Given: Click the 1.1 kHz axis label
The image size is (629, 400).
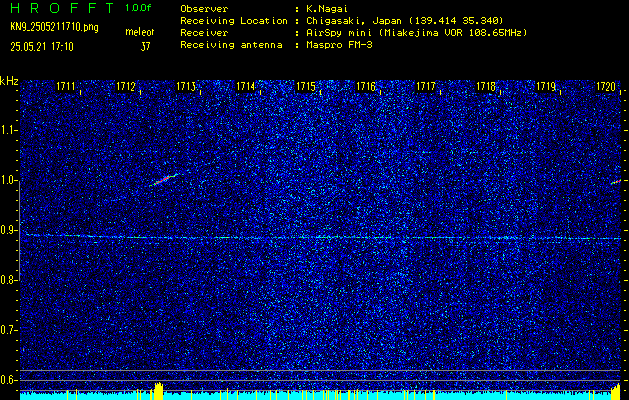Looking at the screenshot, I should click(8, 130).
